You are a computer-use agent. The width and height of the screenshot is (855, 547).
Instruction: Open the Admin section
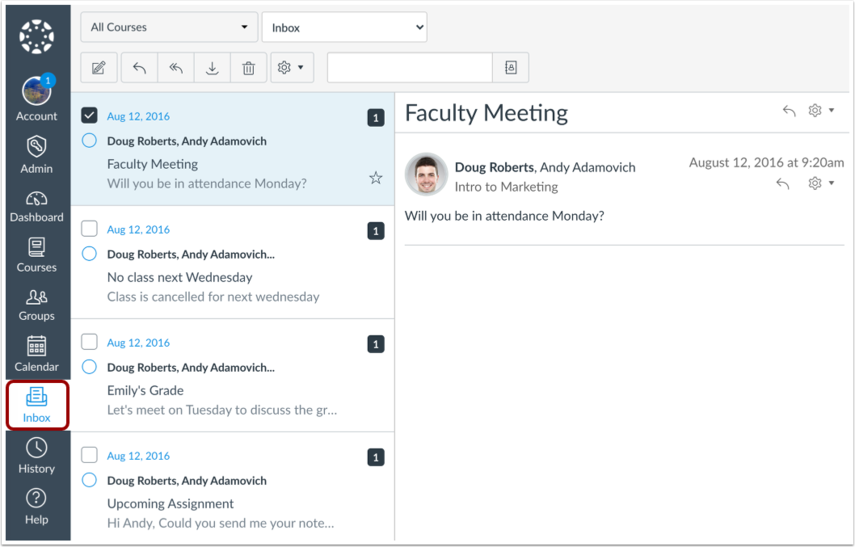click(x=37, y=154)
